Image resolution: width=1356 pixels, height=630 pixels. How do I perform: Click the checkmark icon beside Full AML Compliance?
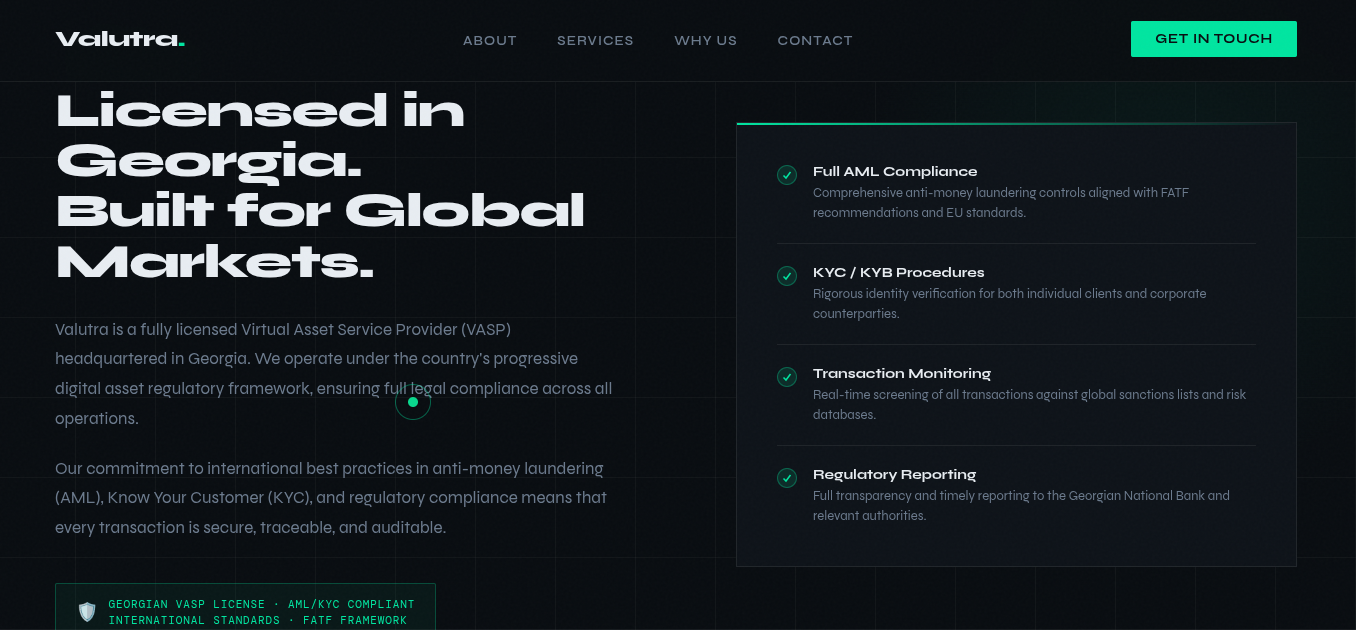(787, 175)
